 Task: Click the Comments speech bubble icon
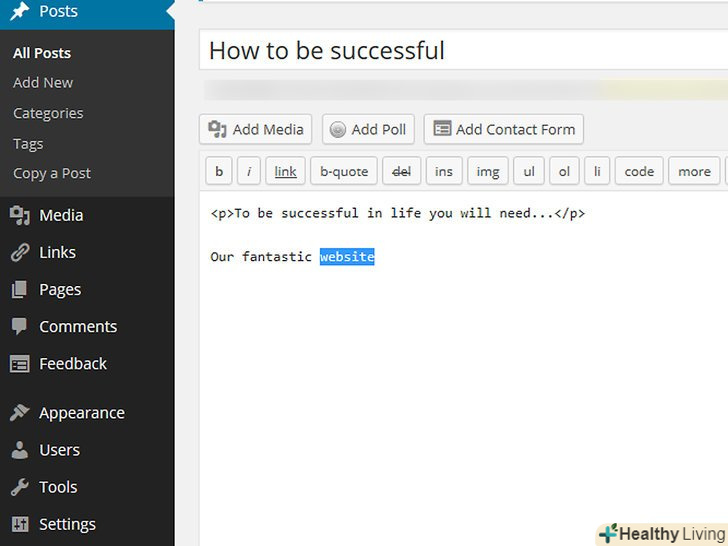(x=20, y=326)
